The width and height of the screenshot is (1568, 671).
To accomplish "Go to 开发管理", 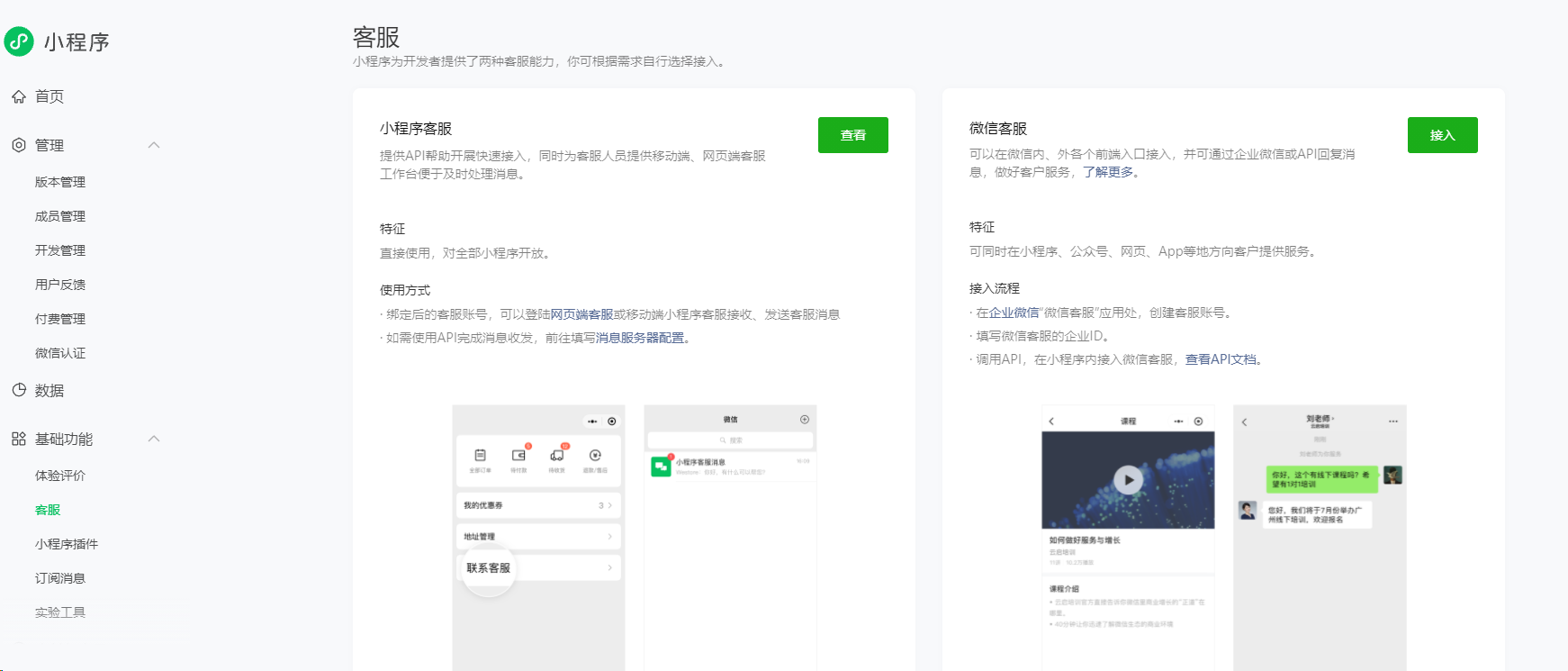I will [60, 250].
